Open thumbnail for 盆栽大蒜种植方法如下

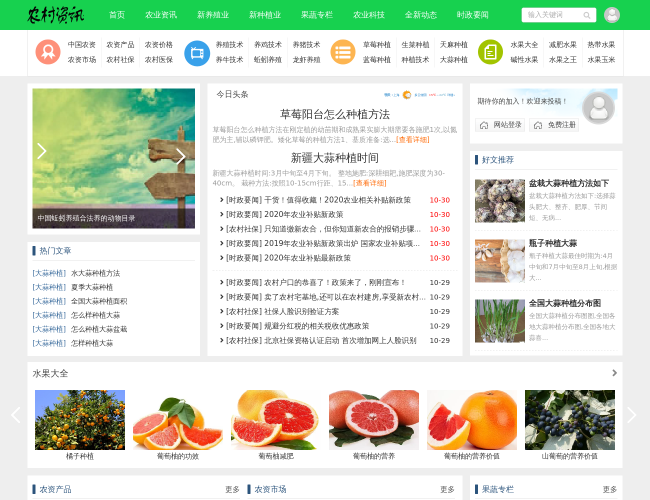pos(500,201)
